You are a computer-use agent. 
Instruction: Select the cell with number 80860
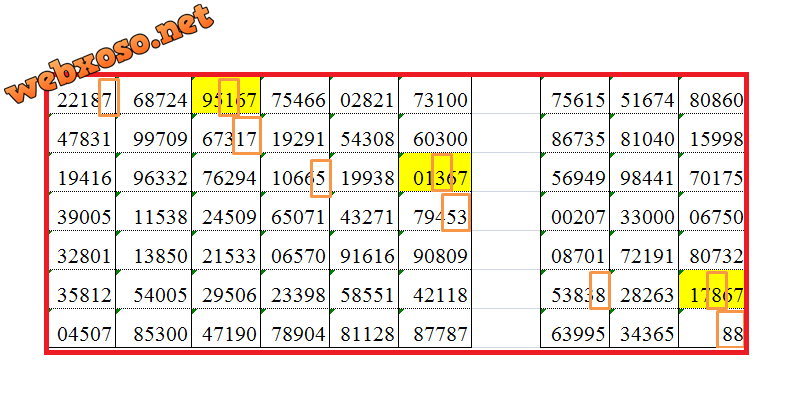712,95
